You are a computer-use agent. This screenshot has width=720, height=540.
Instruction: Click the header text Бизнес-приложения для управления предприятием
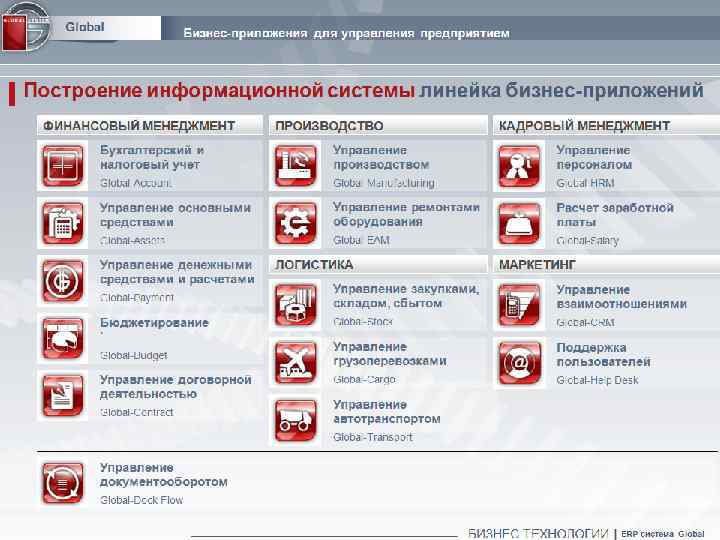click(347, 33)
